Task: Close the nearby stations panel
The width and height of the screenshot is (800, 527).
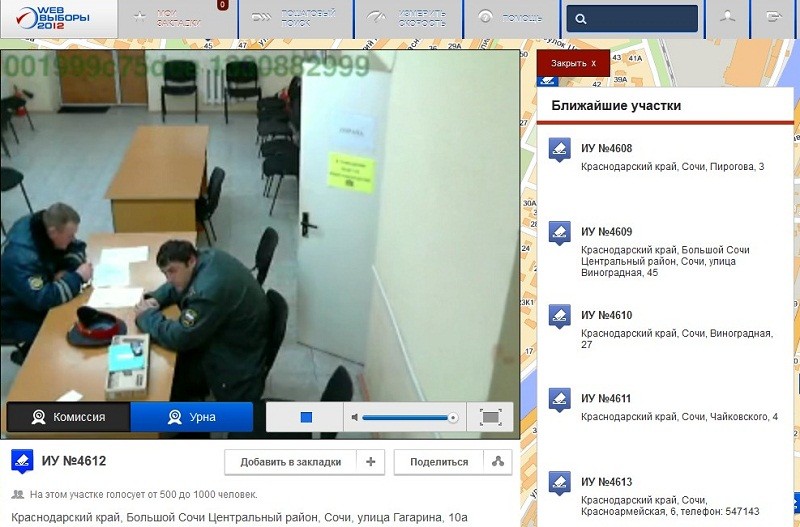Action: pyautogui.click(x=573, y=63)
